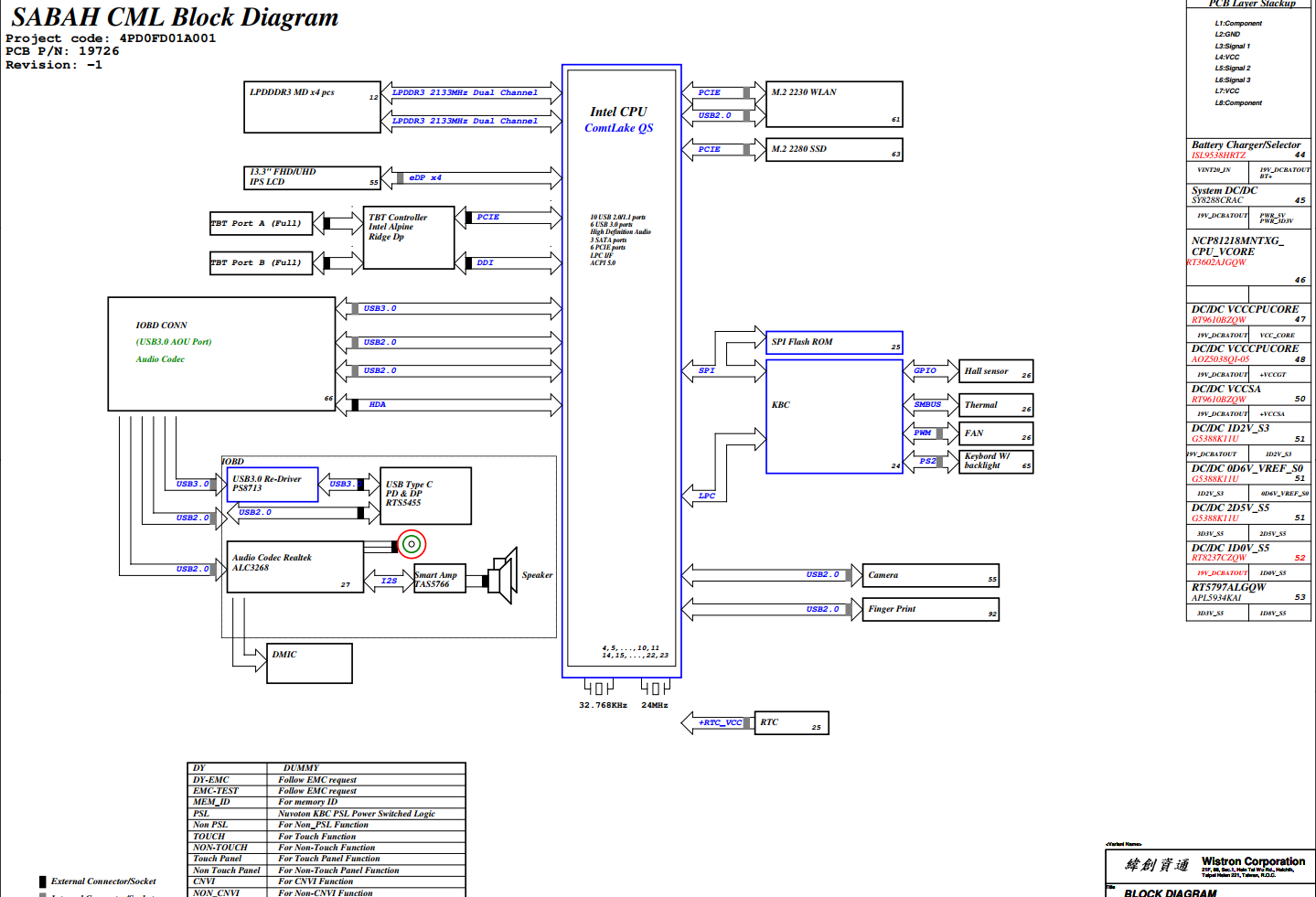The width and height of the screenshot is (1316, 897).
Task: Click the green (USB3.0 AOU Port) text
Action: pos(174,342)
